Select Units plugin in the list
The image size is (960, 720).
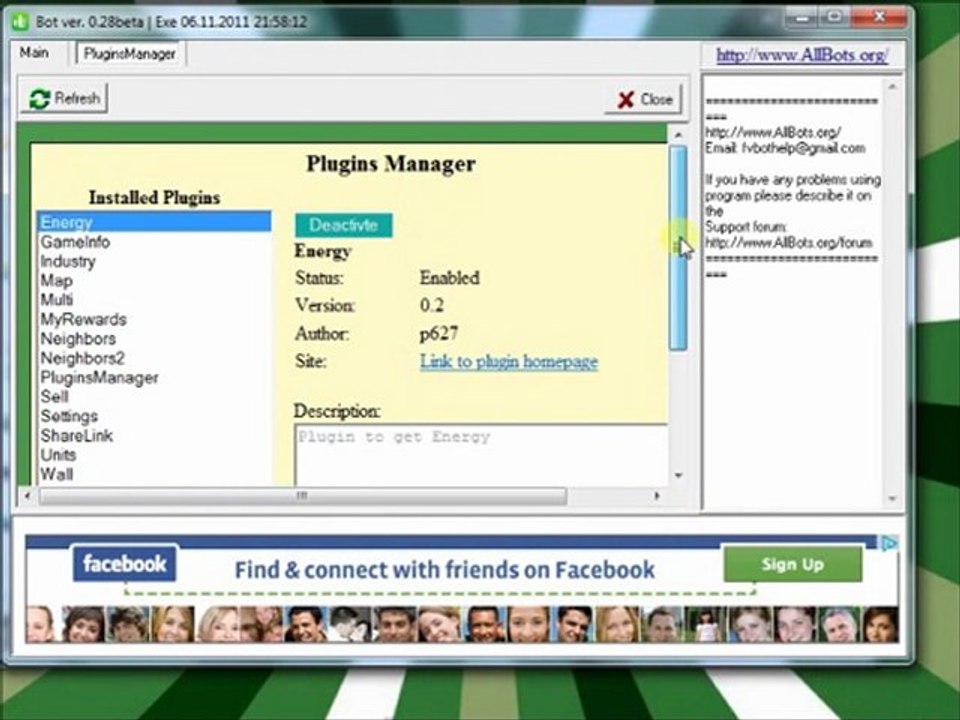click(x=154, y=455)
